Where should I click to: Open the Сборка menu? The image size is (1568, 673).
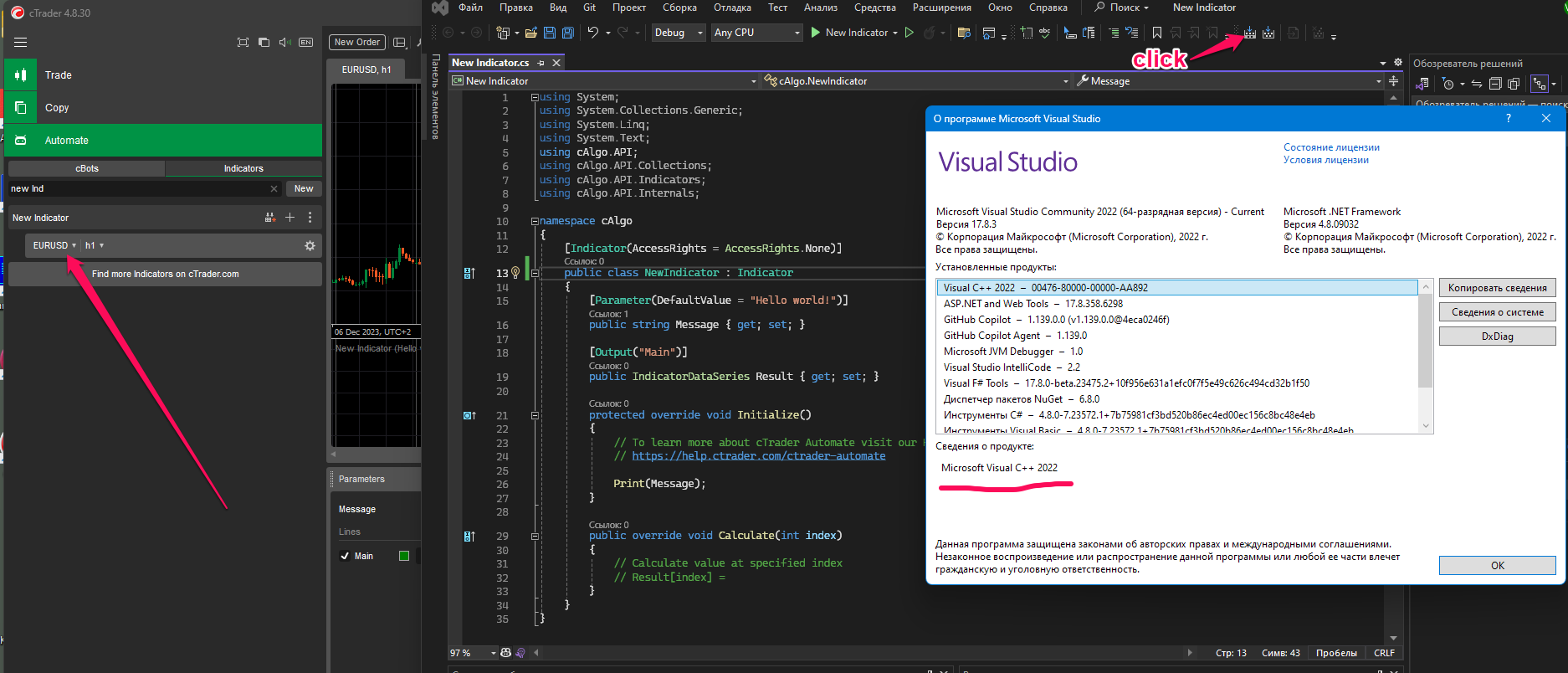[679, 8]
